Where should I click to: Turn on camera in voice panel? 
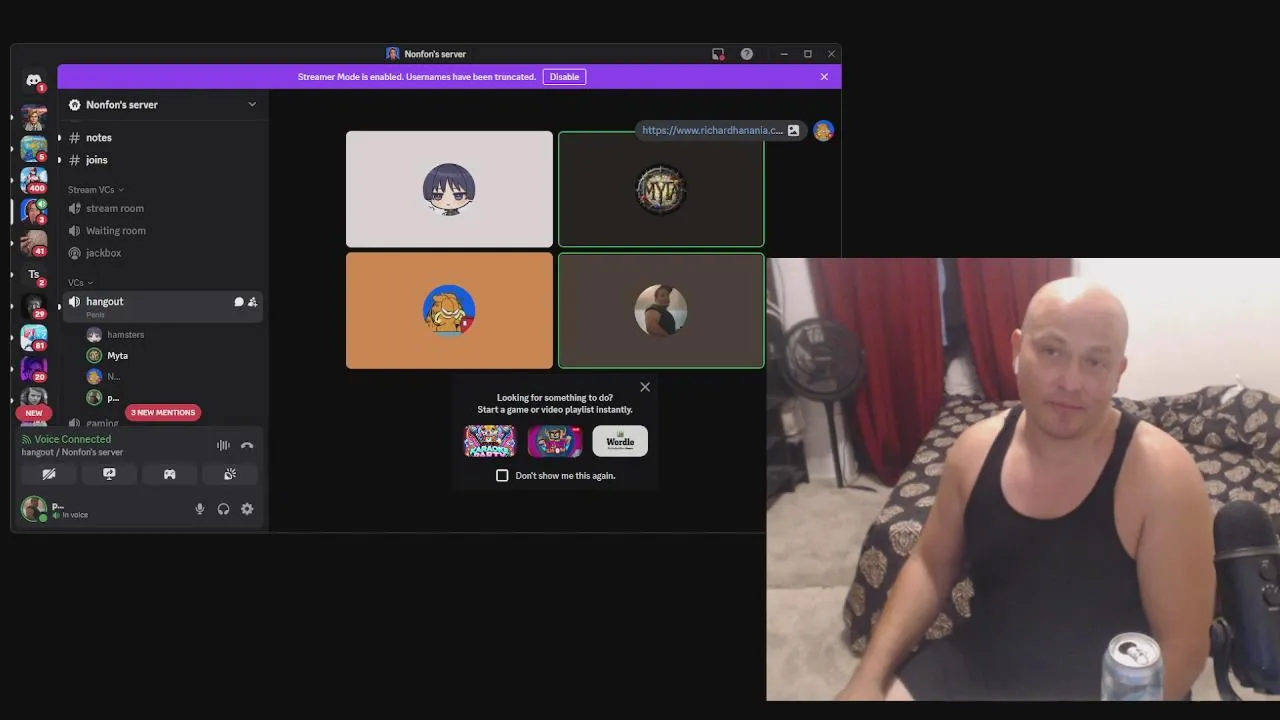49,474
